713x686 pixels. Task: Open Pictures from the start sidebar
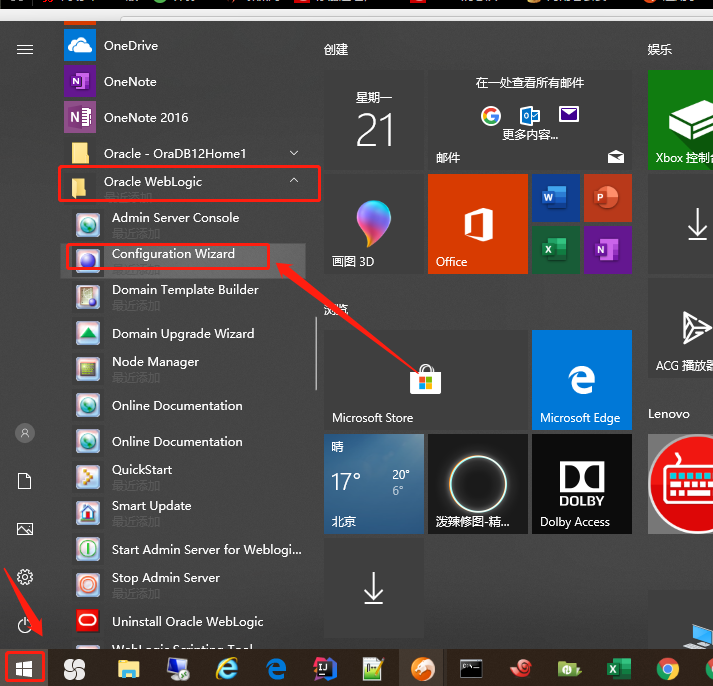click(25, 529)
